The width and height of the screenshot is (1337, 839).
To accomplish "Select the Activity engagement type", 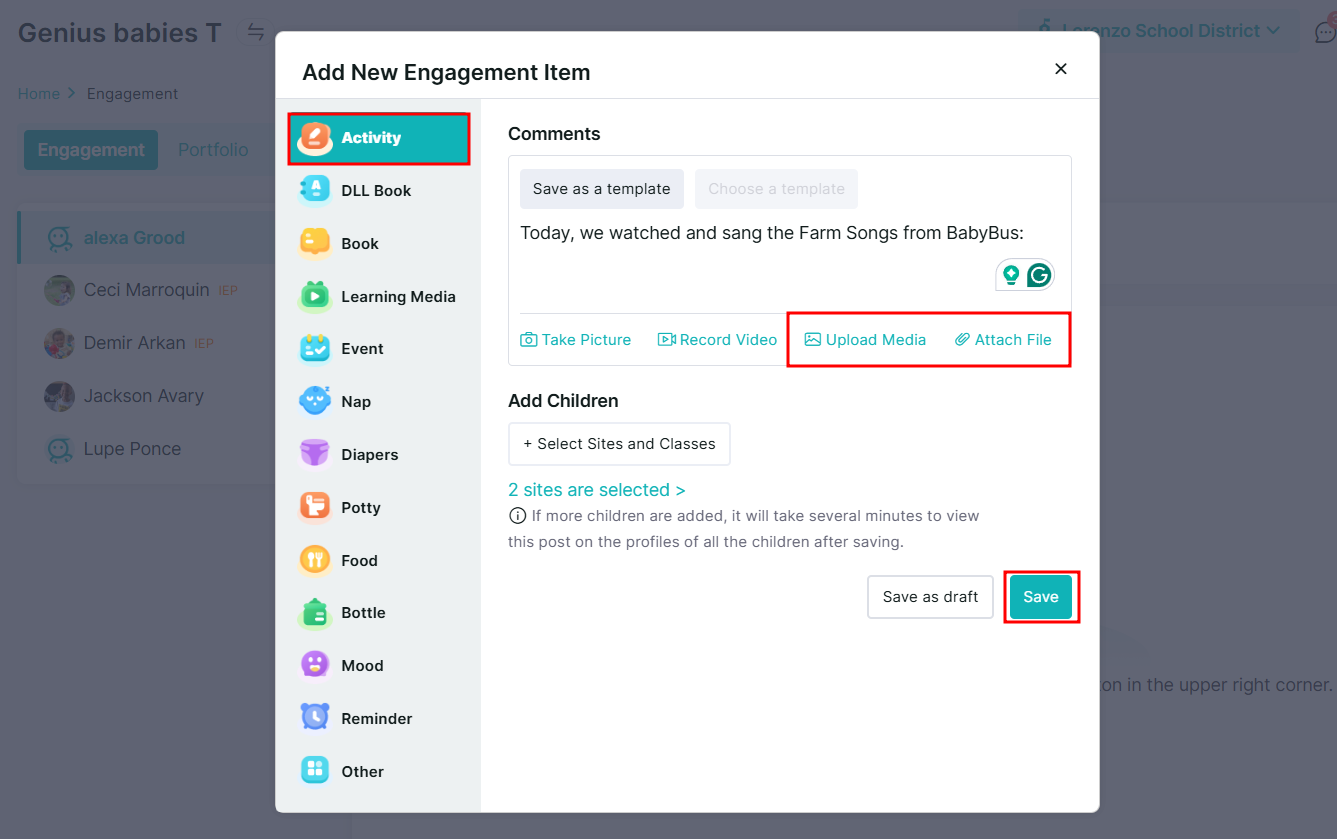I will coord(379,138).
